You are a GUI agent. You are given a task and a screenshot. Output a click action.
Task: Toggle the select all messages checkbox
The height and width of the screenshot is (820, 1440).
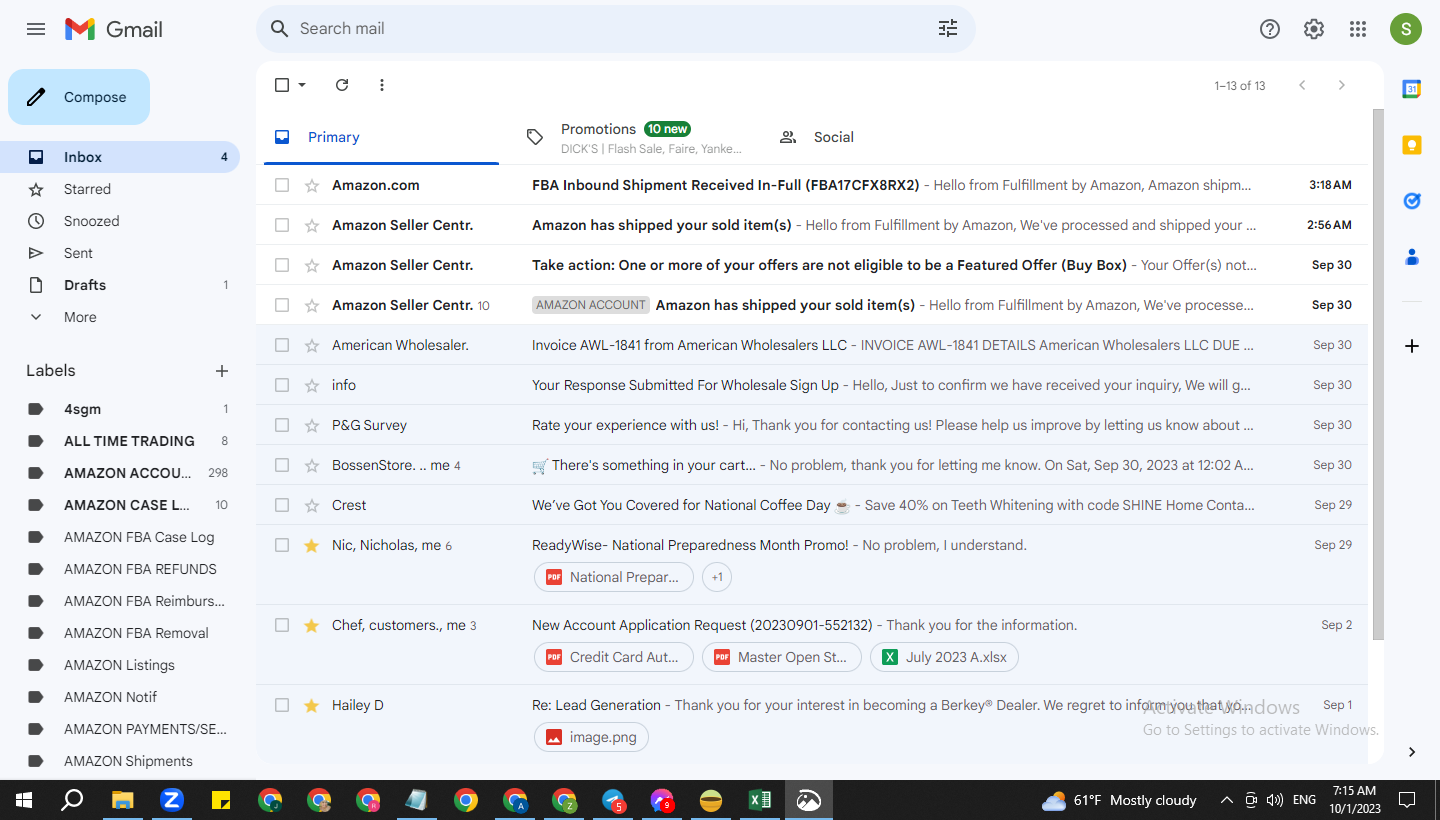282,85
